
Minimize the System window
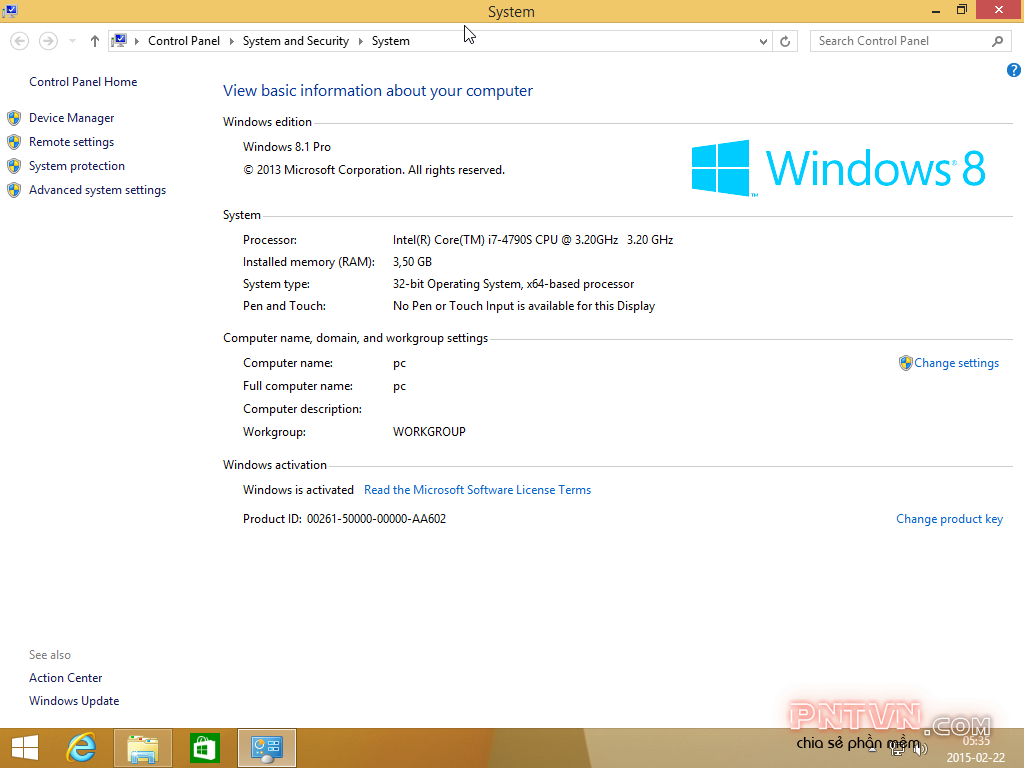(x=935, y=10)
